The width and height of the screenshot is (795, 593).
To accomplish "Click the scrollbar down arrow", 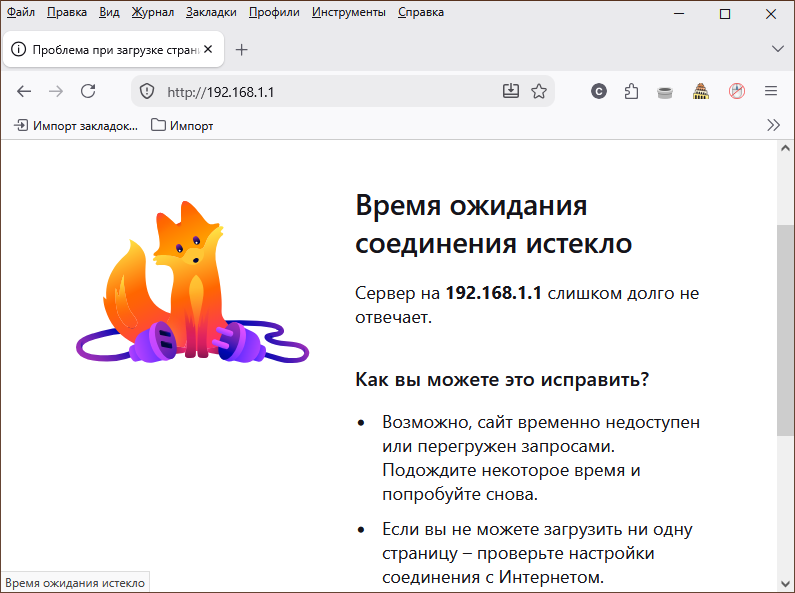I will click(x=785, y=584).
